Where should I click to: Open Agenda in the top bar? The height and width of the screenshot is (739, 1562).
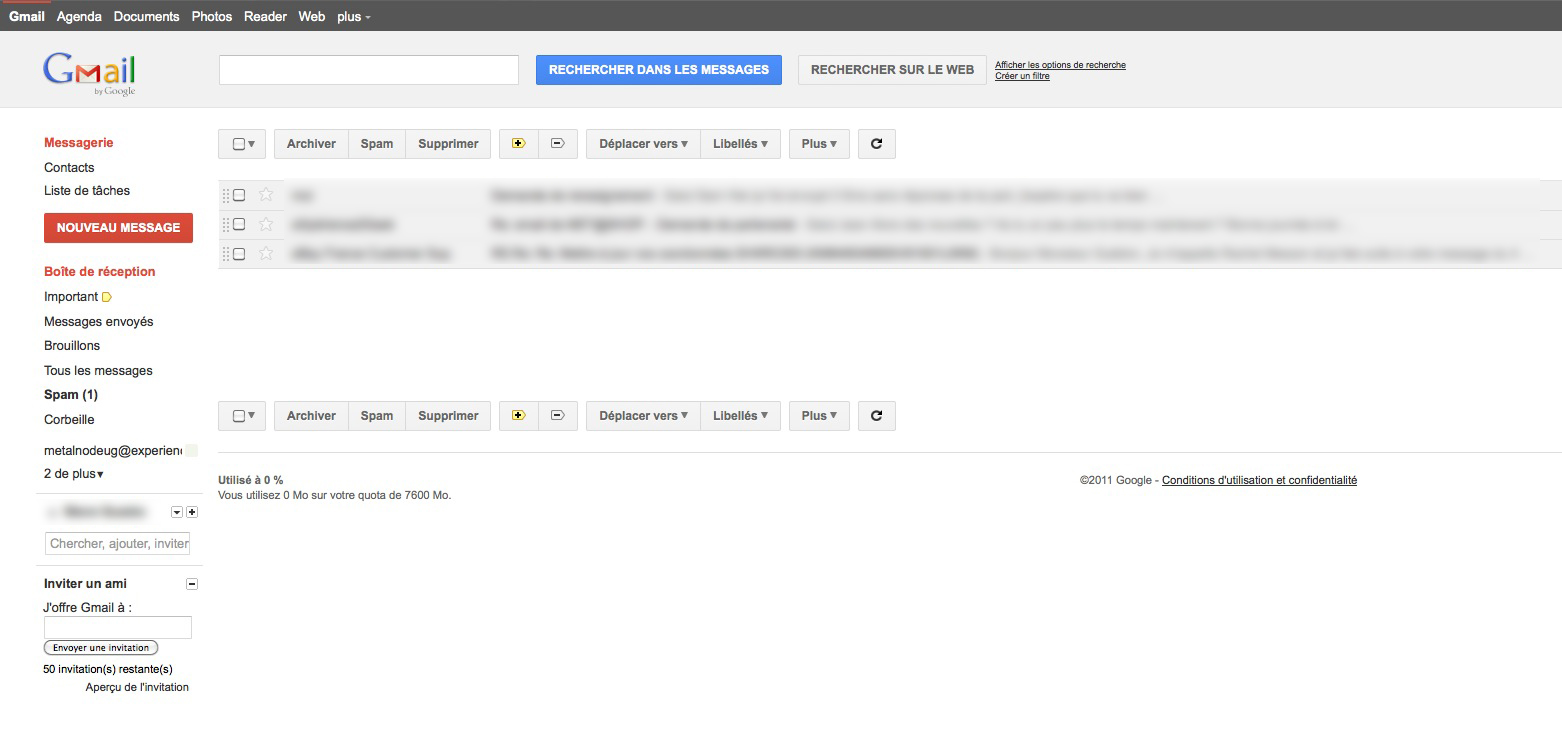[79, 16]
